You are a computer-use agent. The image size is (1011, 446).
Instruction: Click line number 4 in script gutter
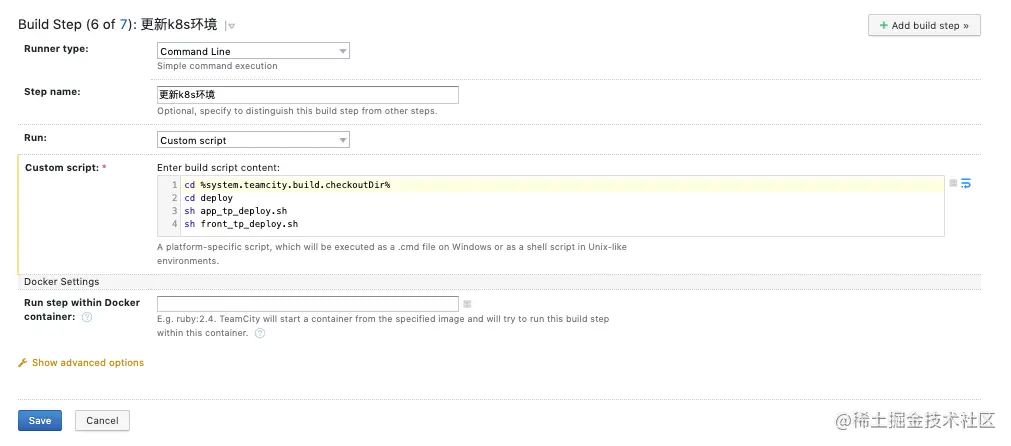pyautogui.click(x=175, y=224)
